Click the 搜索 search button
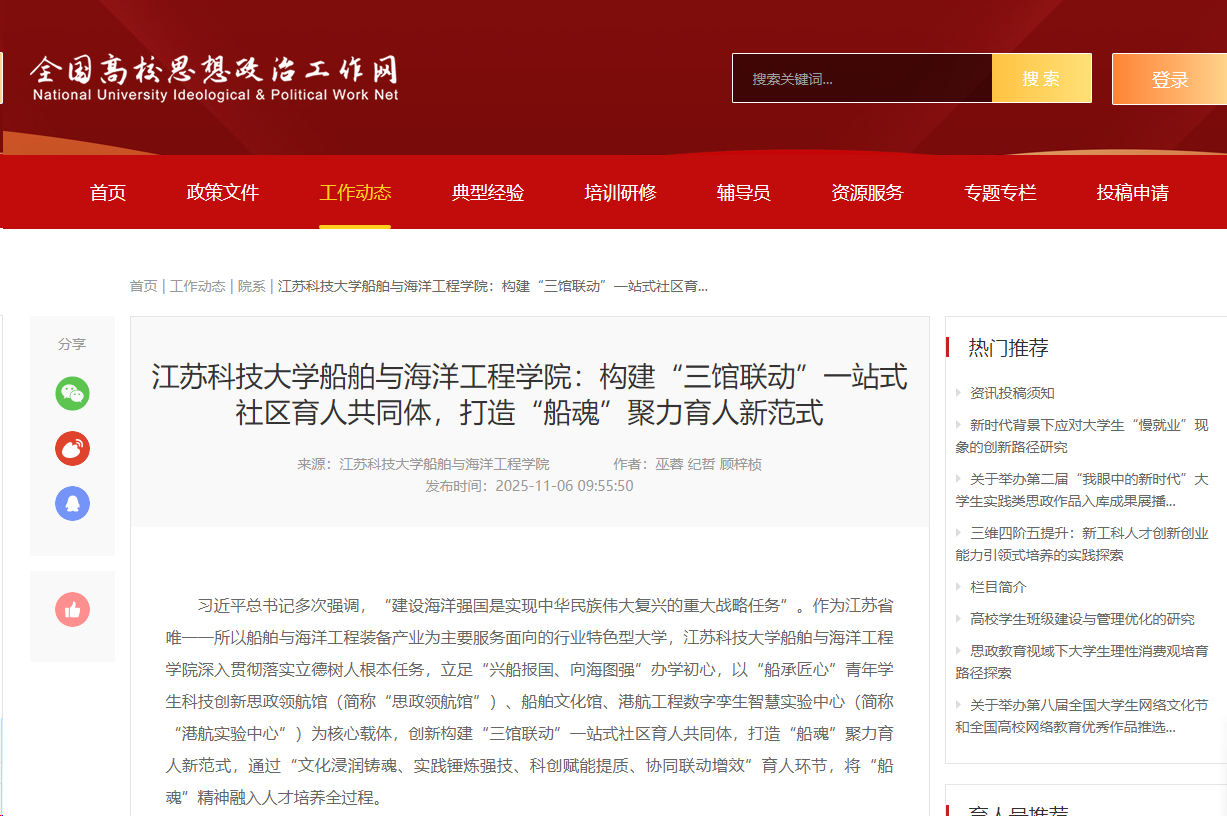The height and width of the screenshot is (816, 1227). pos(1041,79)
